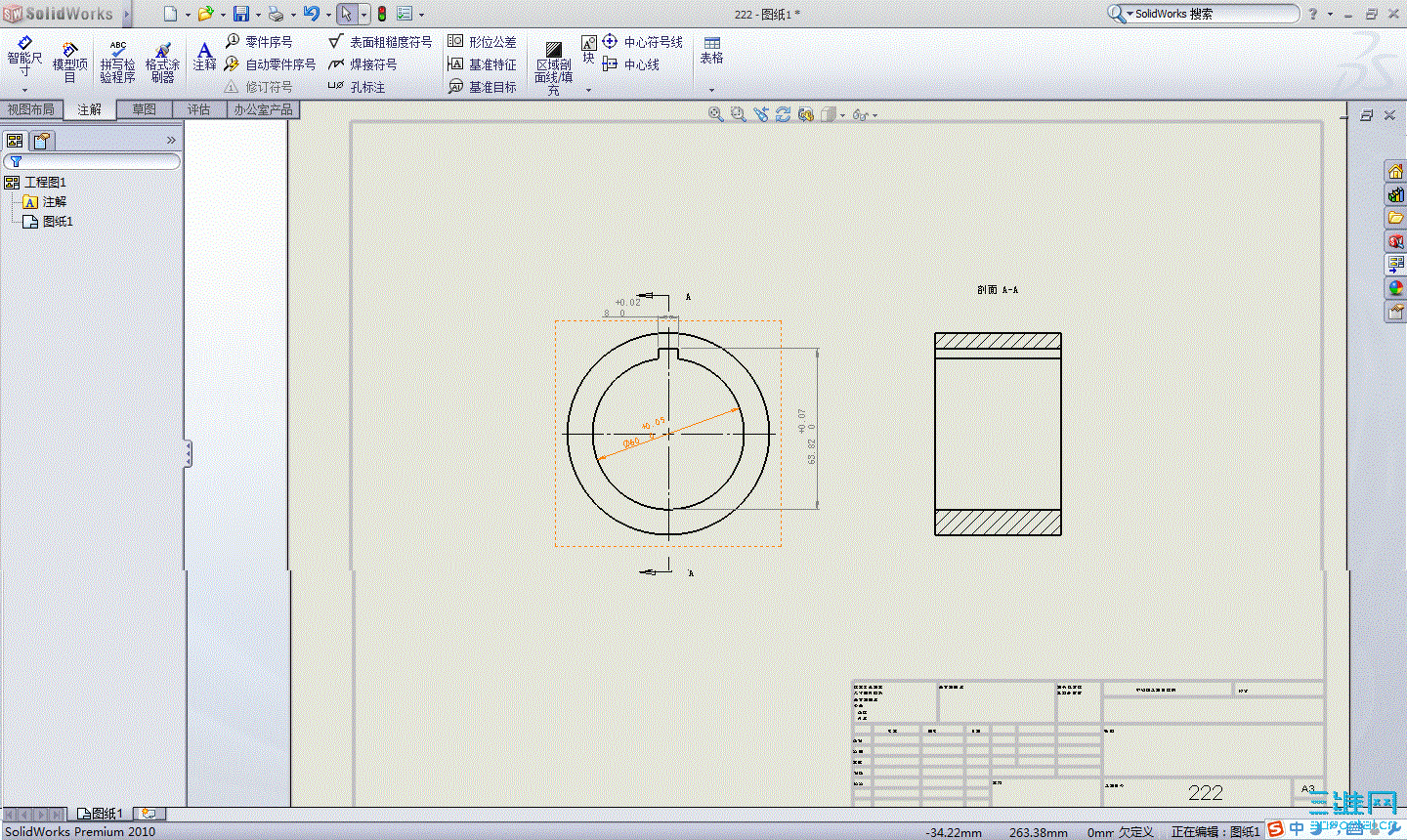Switch to the Annotation (注解) tab
1407x840 pixels.
coord(90,109)
